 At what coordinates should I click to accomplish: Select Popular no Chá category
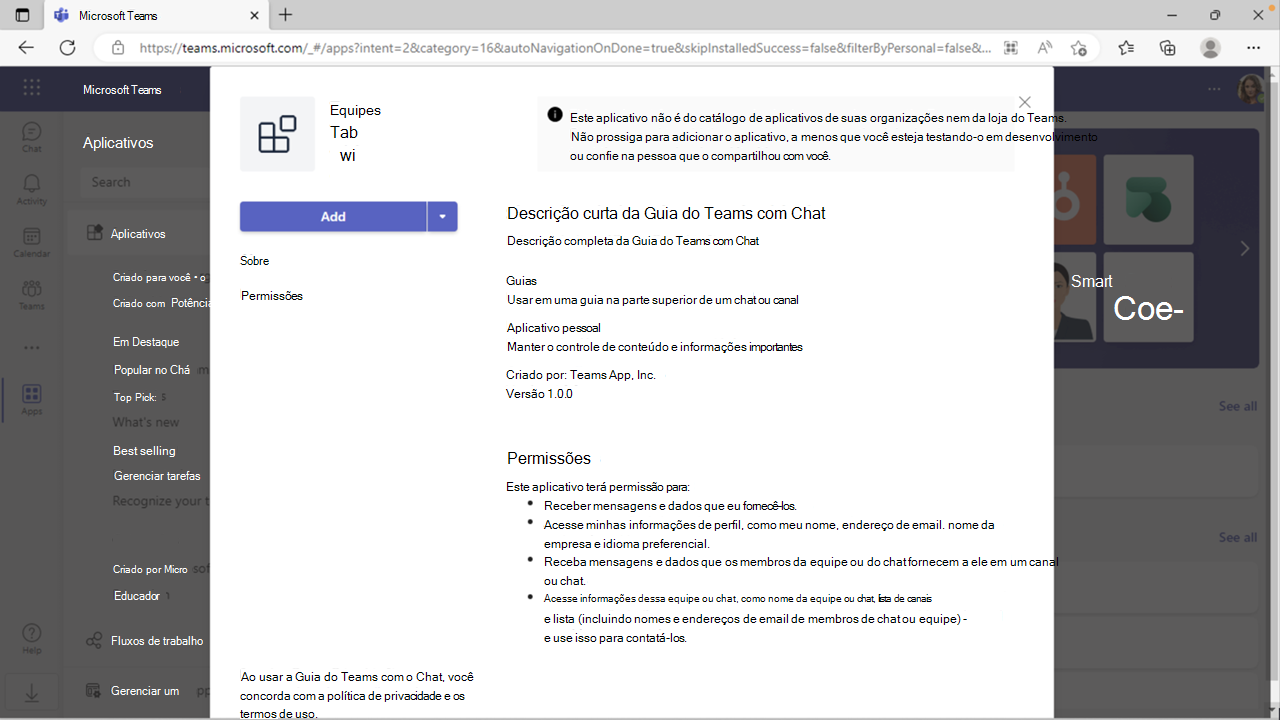click(152, 370)
